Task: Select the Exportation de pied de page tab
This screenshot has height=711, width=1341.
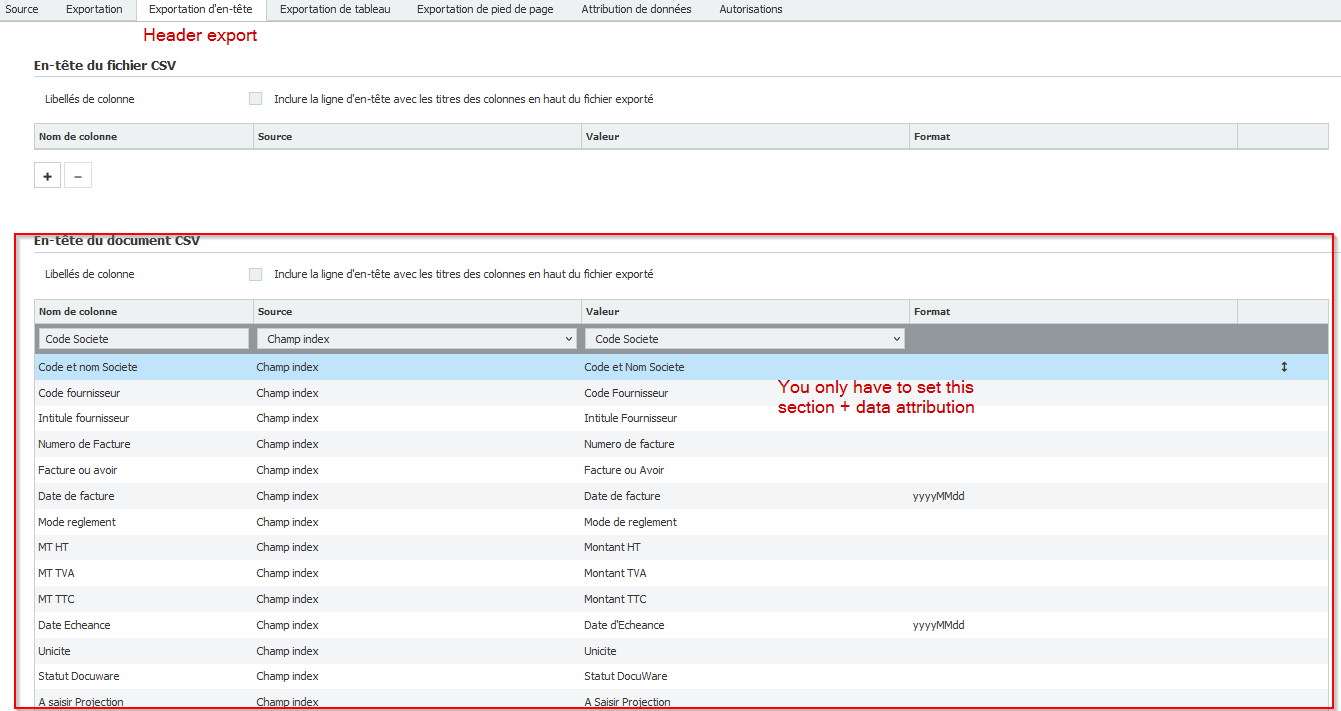Action: tap(485, 9)
